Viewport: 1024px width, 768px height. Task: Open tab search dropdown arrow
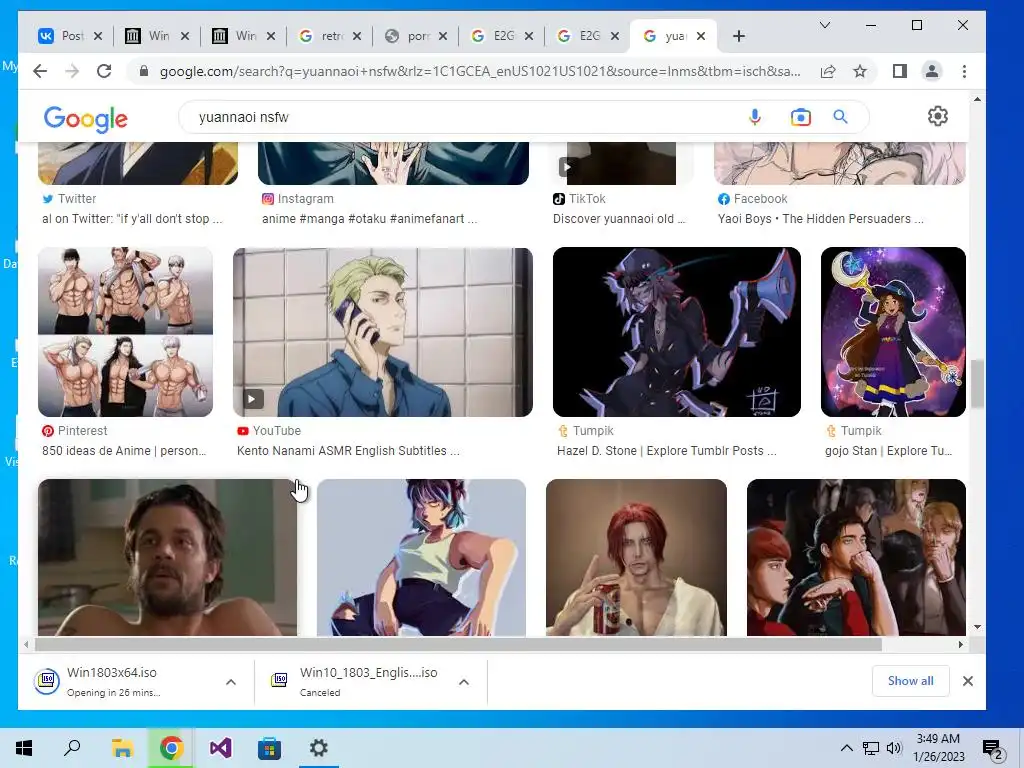[x=825, y=25]
